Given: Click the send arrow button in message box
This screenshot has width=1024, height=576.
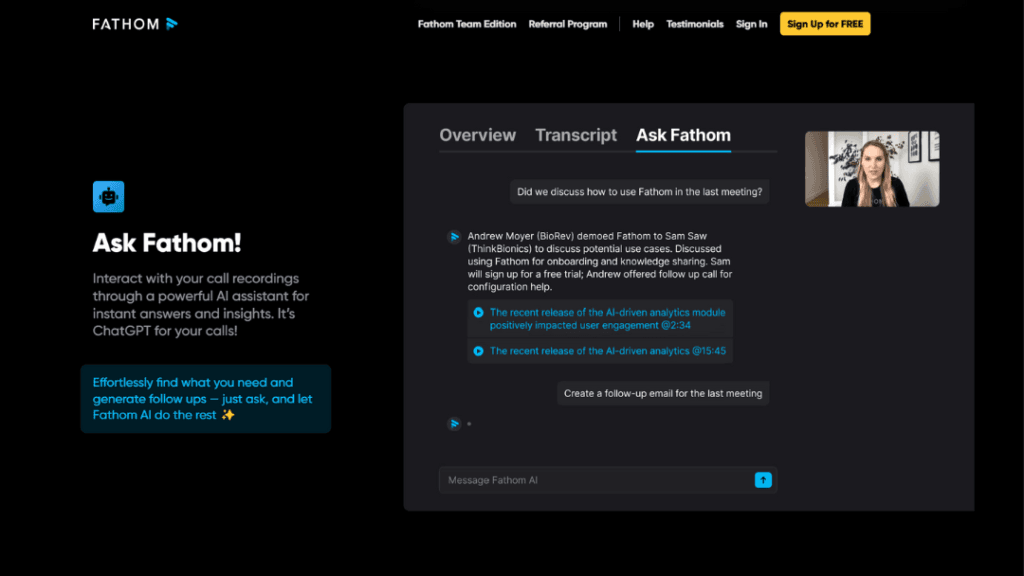Looking at the screenshot, I should [763, 480].
